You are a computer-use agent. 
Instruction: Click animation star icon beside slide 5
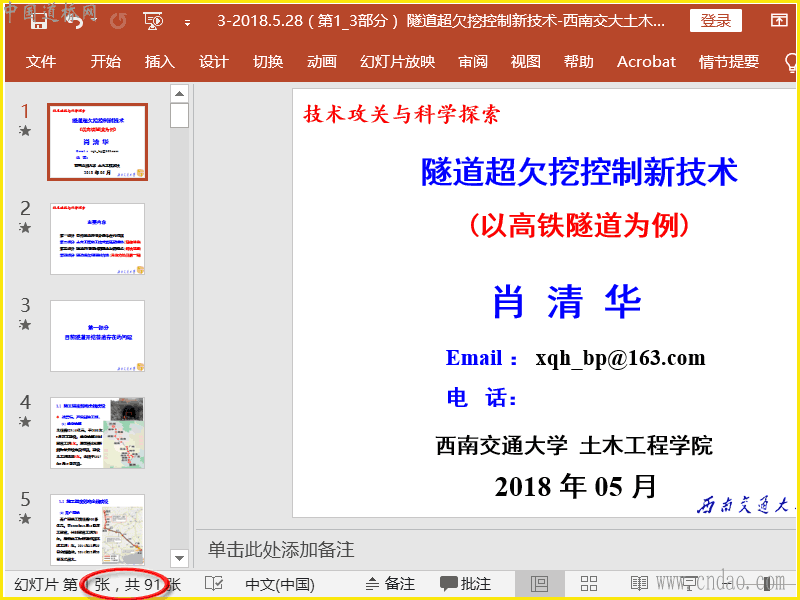click(x=25, y=519)
